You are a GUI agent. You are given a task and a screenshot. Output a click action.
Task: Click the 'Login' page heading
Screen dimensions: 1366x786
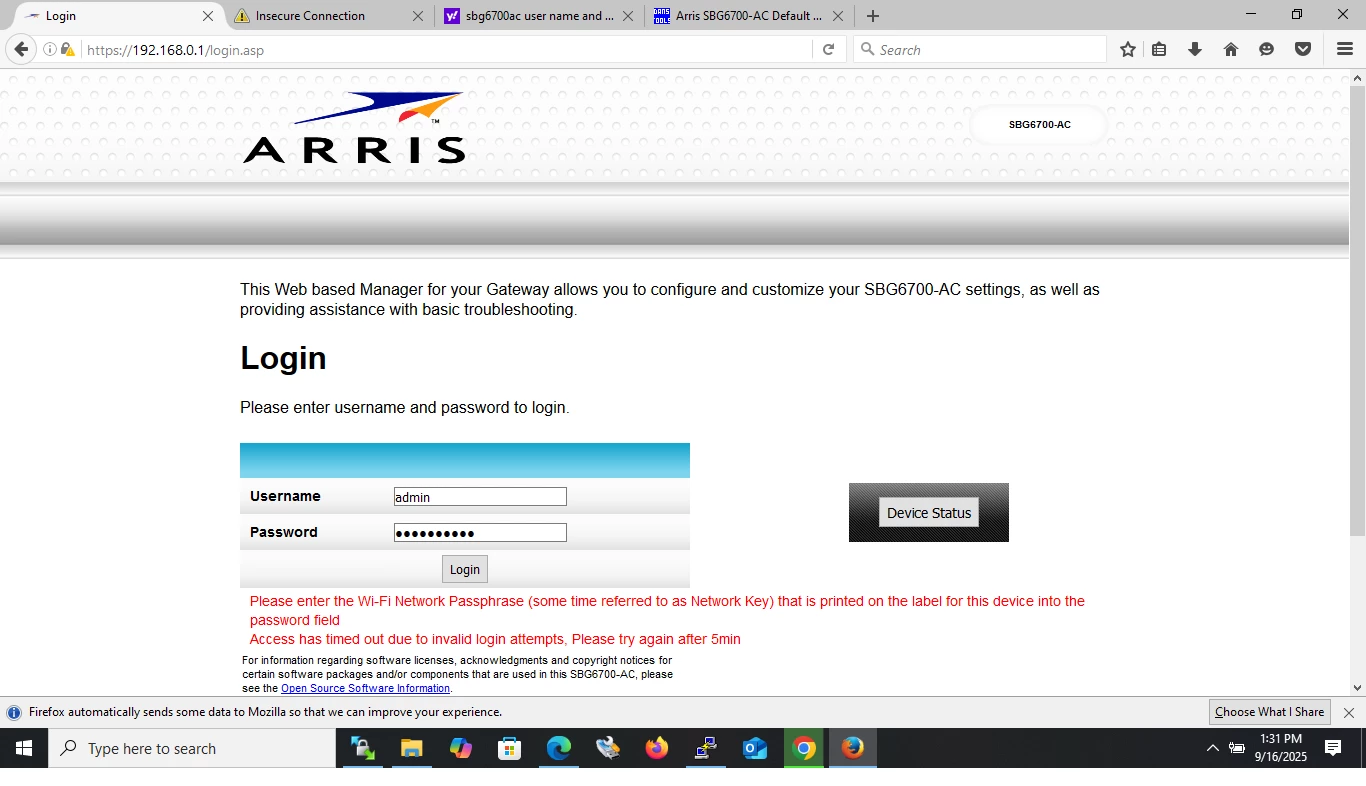tap(283, 358)
